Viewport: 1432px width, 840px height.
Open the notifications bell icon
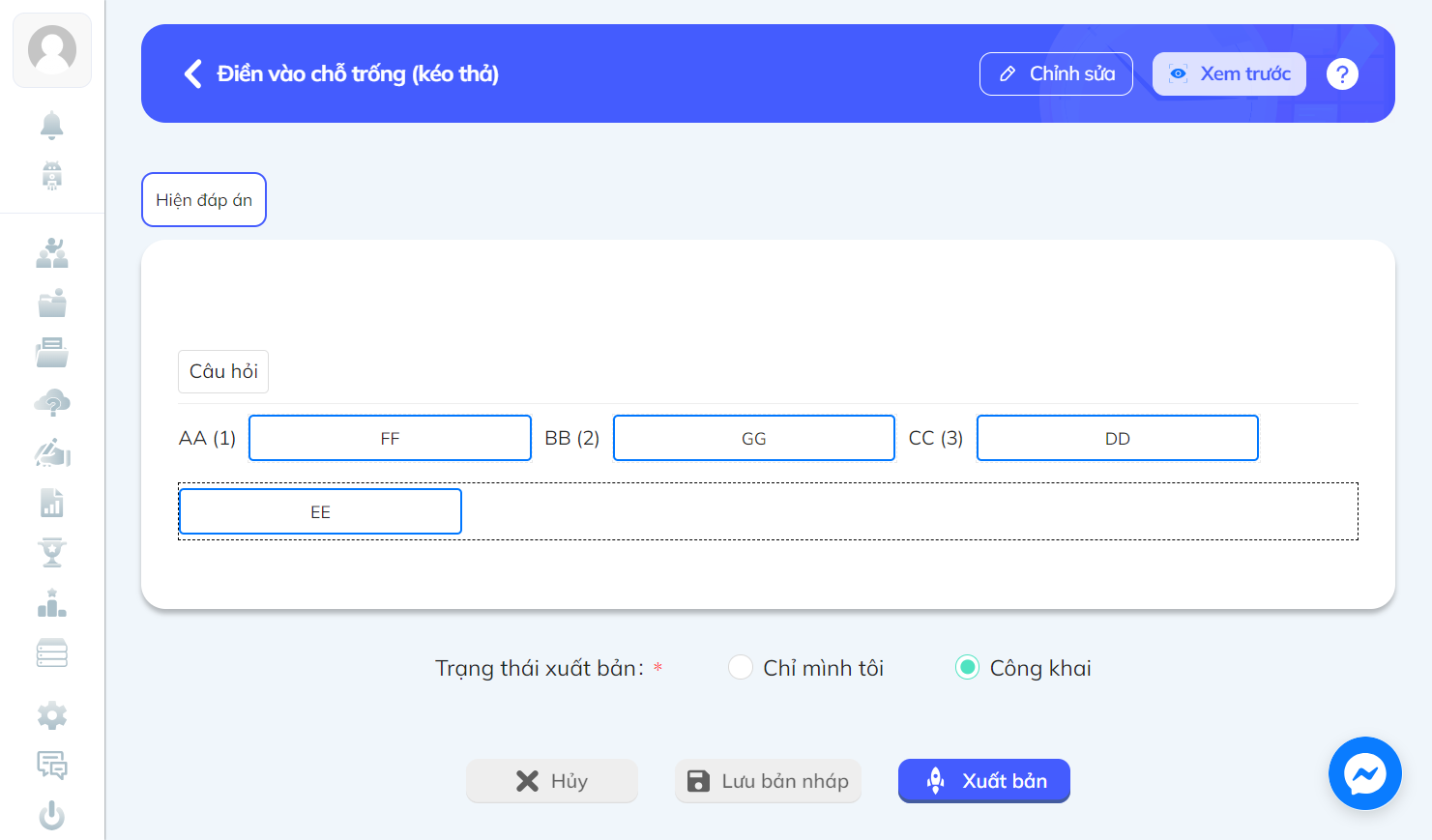point(52,126)
